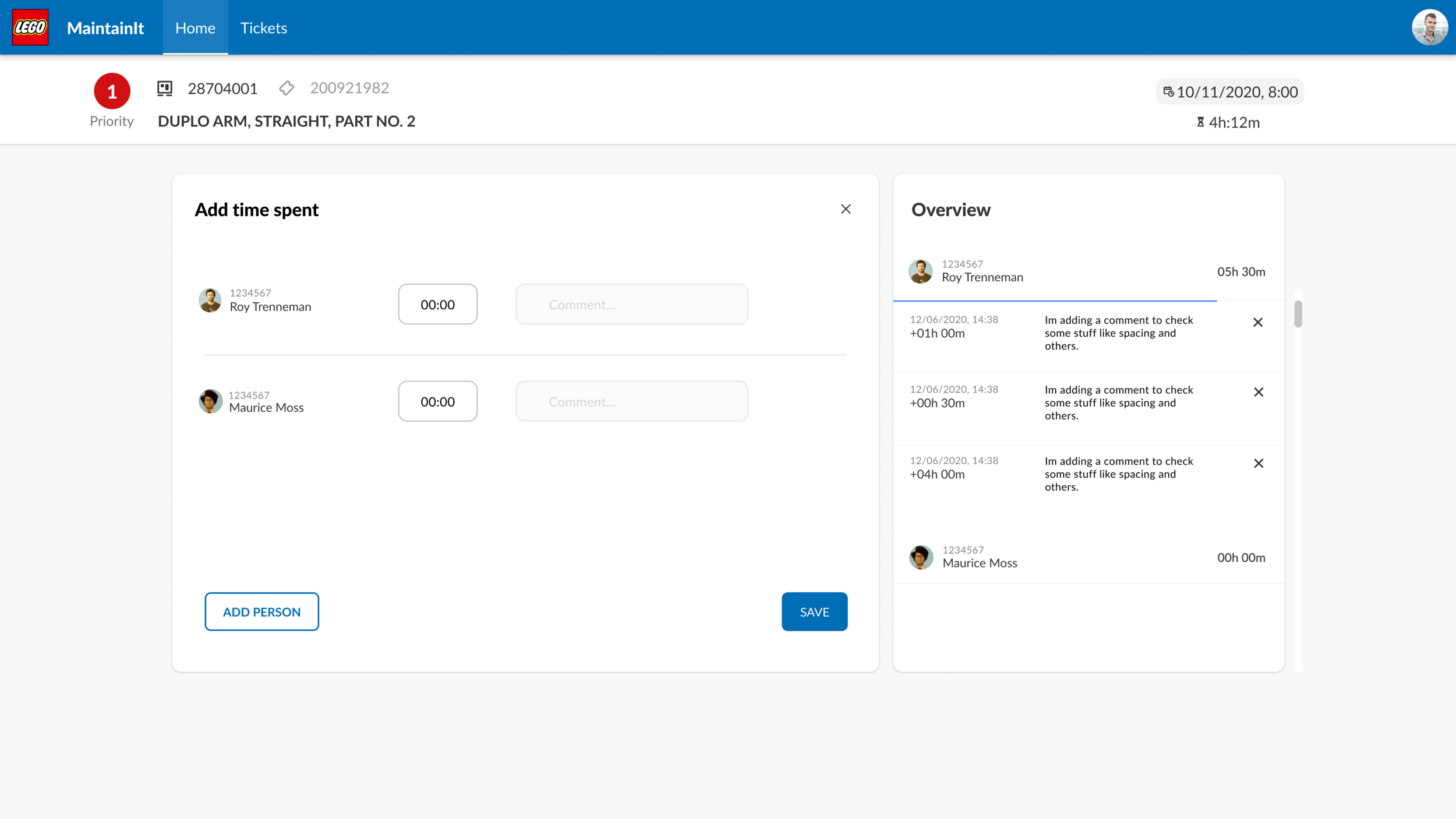The height and width of the screenshot is (819, 1456).
Task: Click the +01h 00m entry comment text
Action: pos(1119,333)
